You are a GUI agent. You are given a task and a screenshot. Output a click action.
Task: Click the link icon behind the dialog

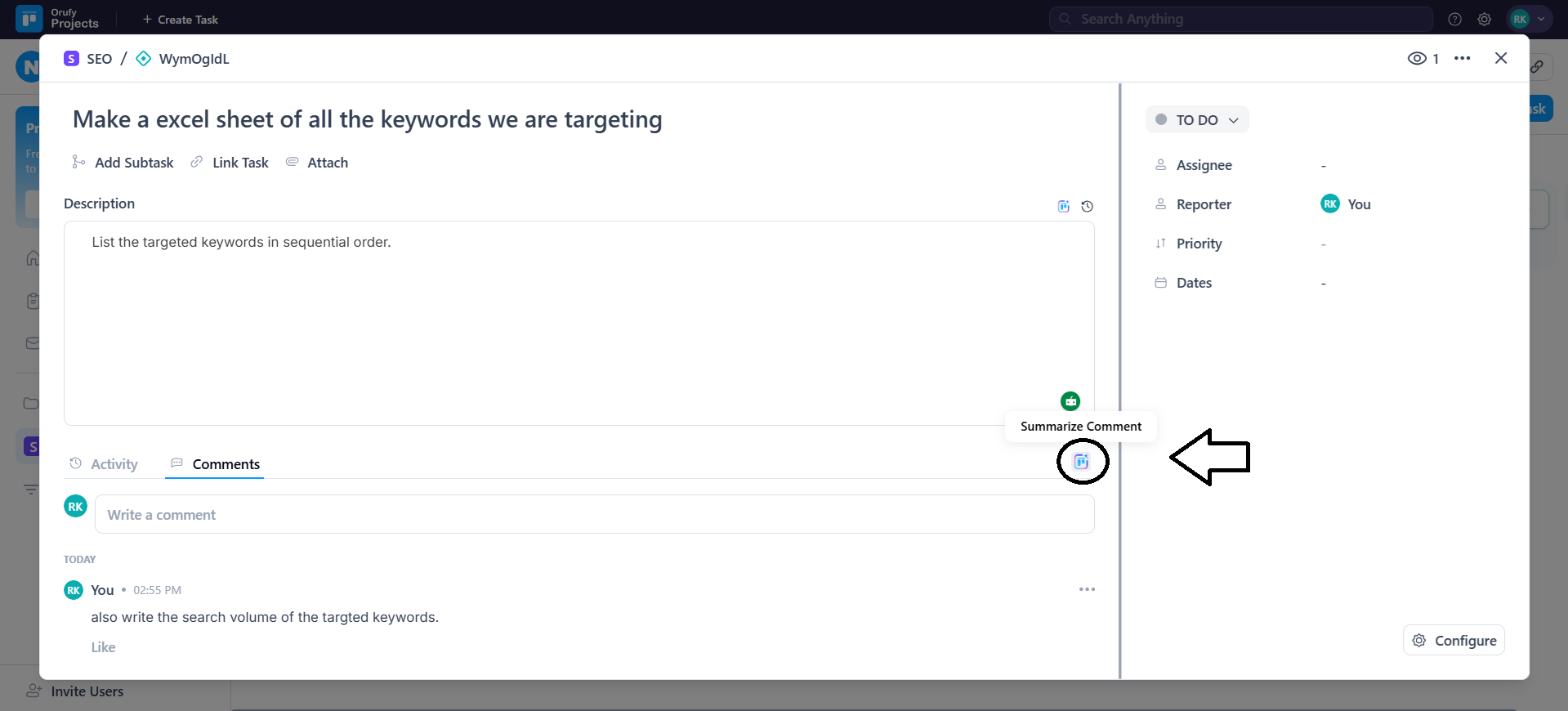pos(1537,66)
